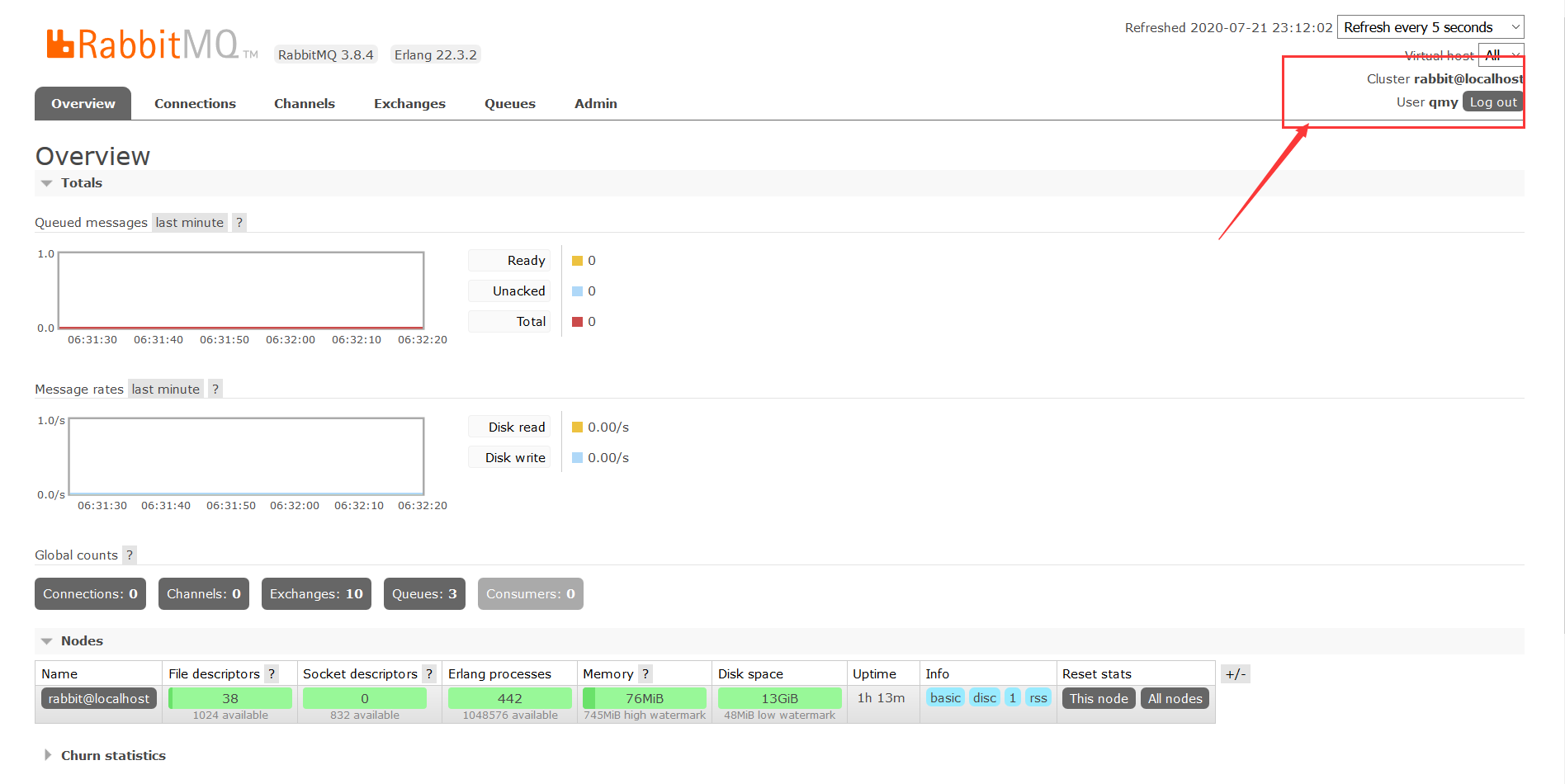Change Queued messages last minute range
The width and height of the screenshot is (1565, 784).
(190, 223)
